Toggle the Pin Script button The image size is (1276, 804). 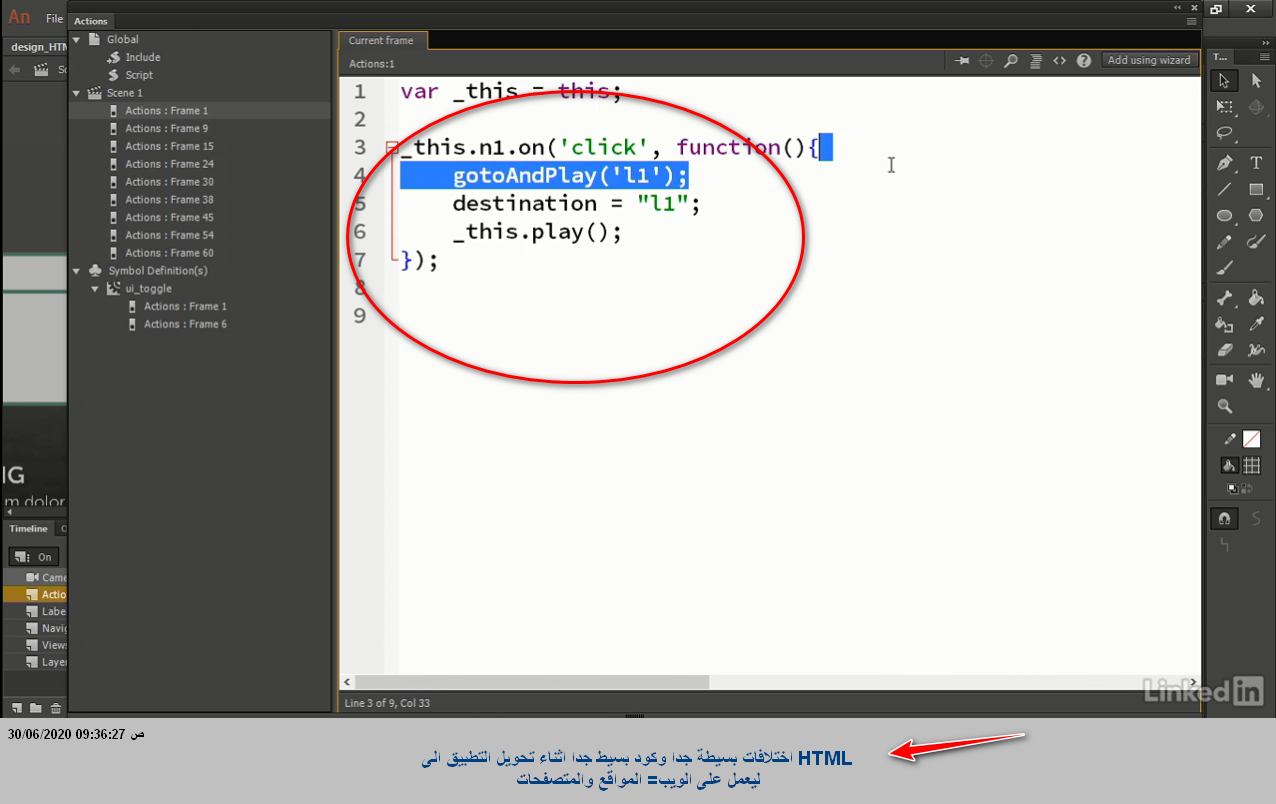[x=962, y=61]
